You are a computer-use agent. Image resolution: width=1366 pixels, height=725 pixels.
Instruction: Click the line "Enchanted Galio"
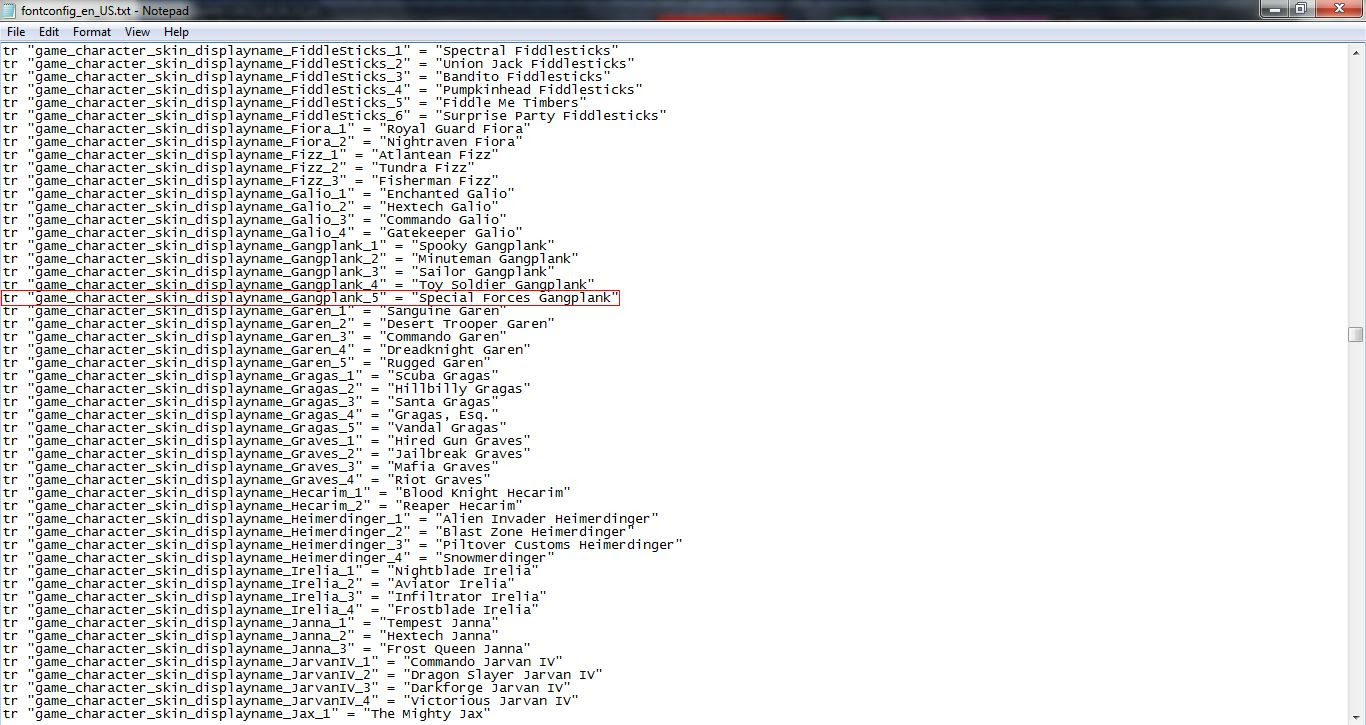[x=259, y=193]
